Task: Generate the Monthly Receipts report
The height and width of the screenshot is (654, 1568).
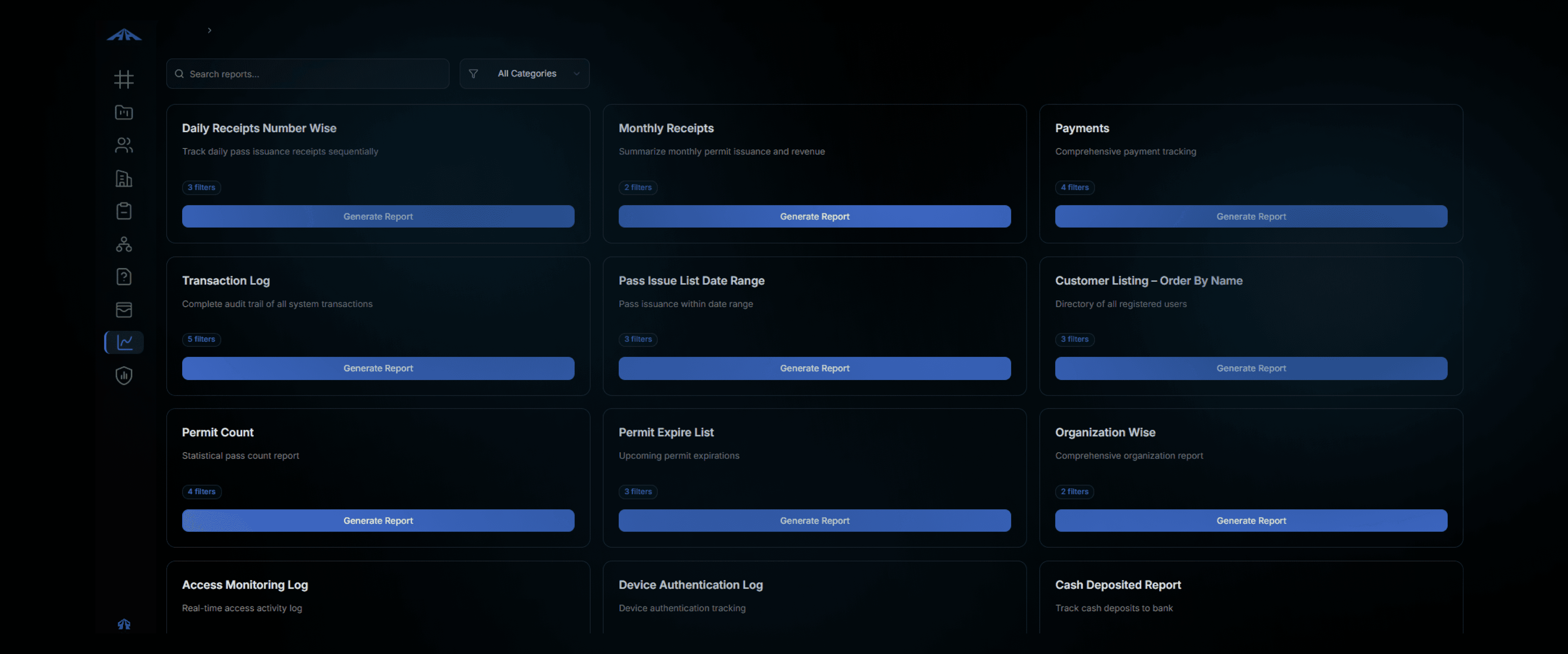Action: tap(814, 216)
